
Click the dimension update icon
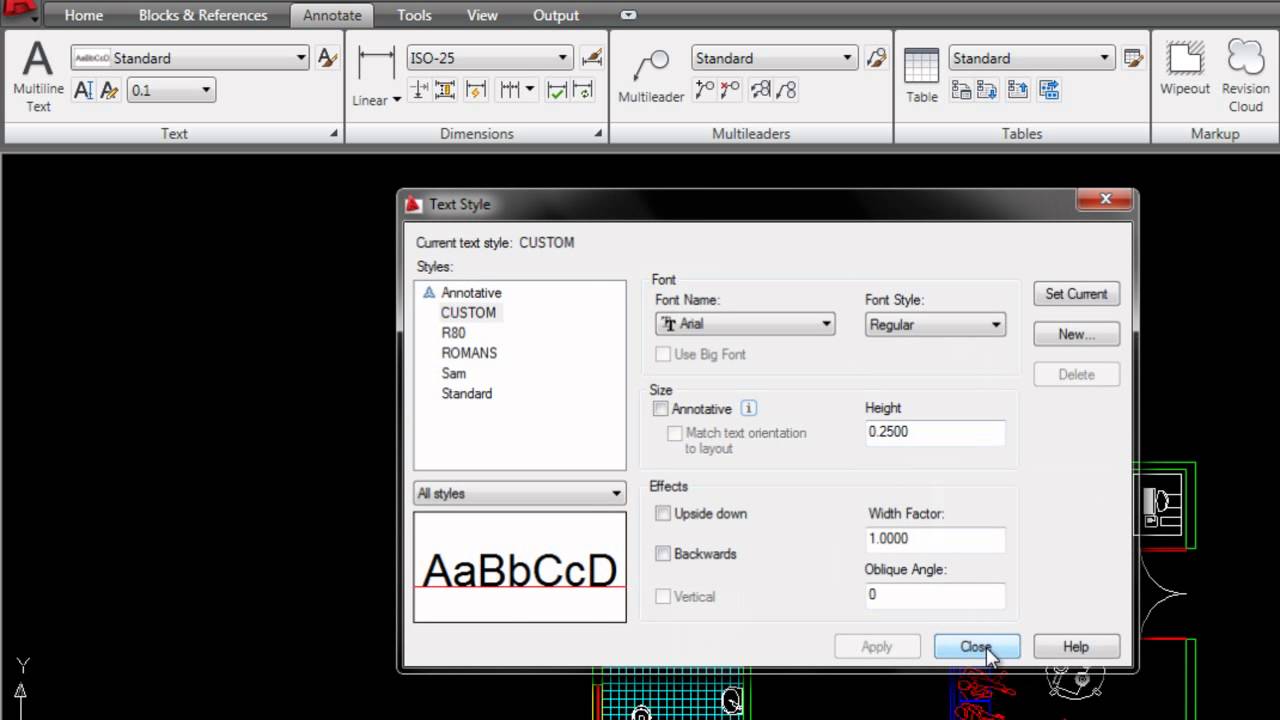point(583,90)
